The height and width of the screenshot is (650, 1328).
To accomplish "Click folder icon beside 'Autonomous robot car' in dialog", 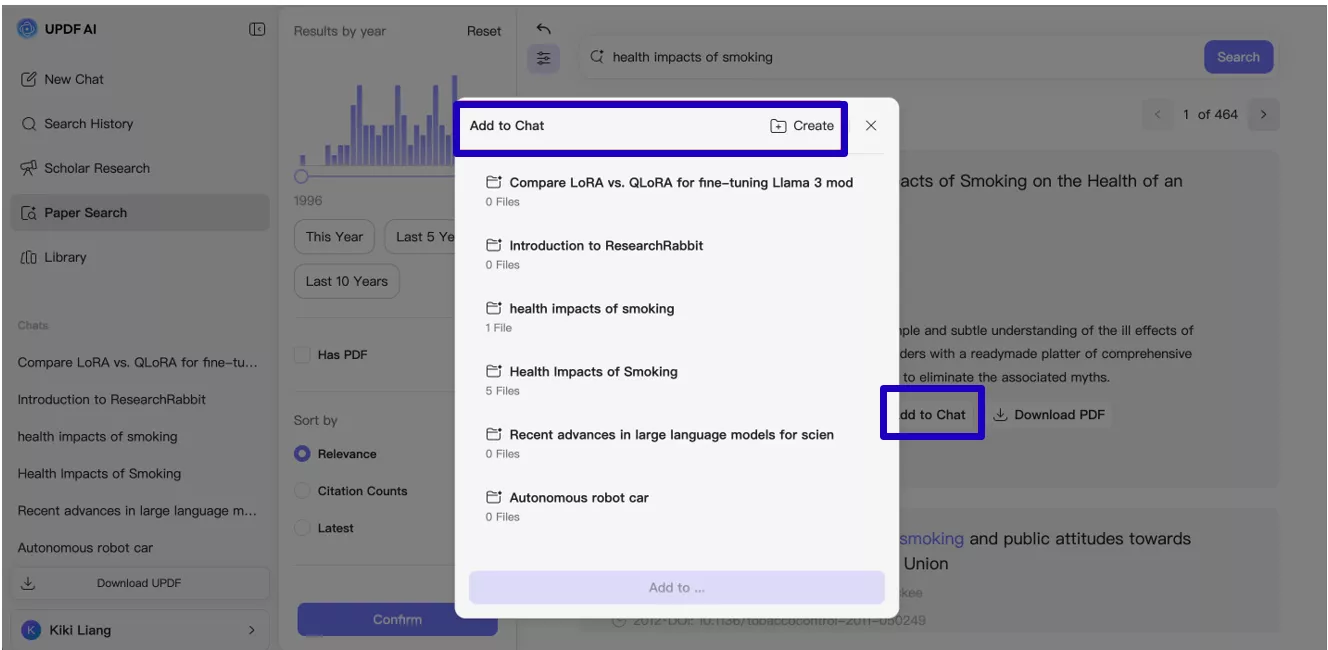I will (494, 497).
